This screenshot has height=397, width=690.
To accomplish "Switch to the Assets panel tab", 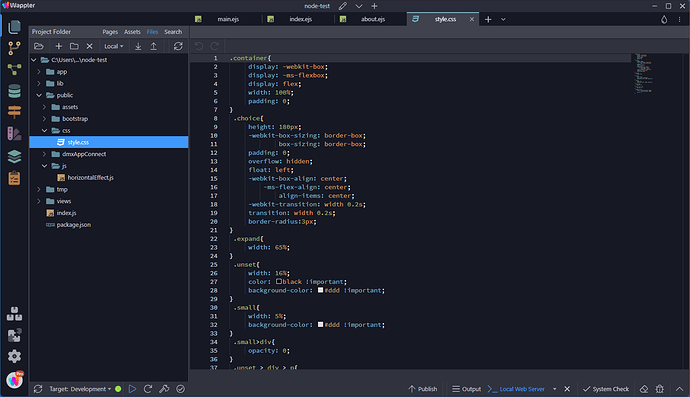I will pos(132,32).
